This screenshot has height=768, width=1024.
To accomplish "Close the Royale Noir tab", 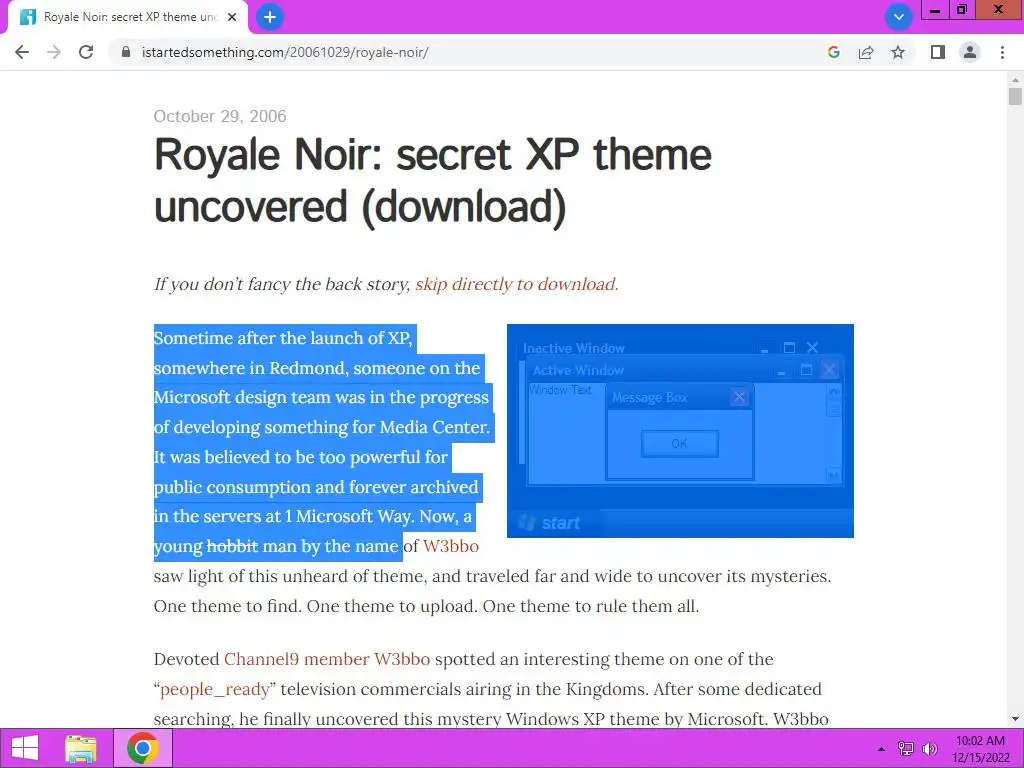I will (x=232, y=17).
